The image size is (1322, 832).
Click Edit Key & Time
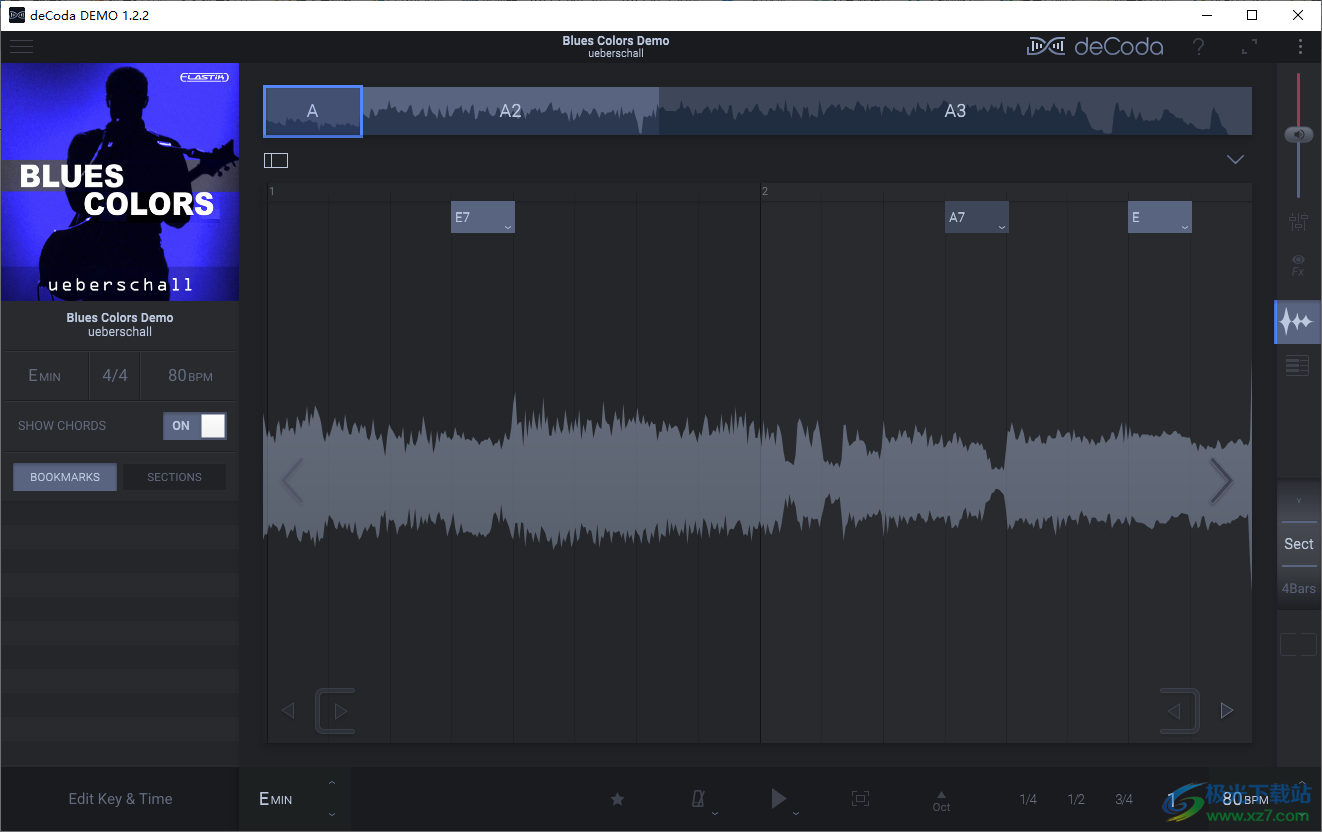120,799
